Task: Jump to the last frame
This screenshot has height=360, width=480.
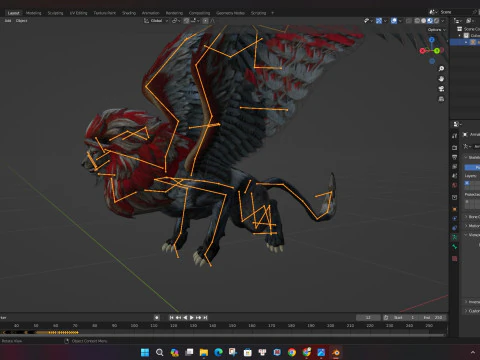Action: [x=205, y=318]
